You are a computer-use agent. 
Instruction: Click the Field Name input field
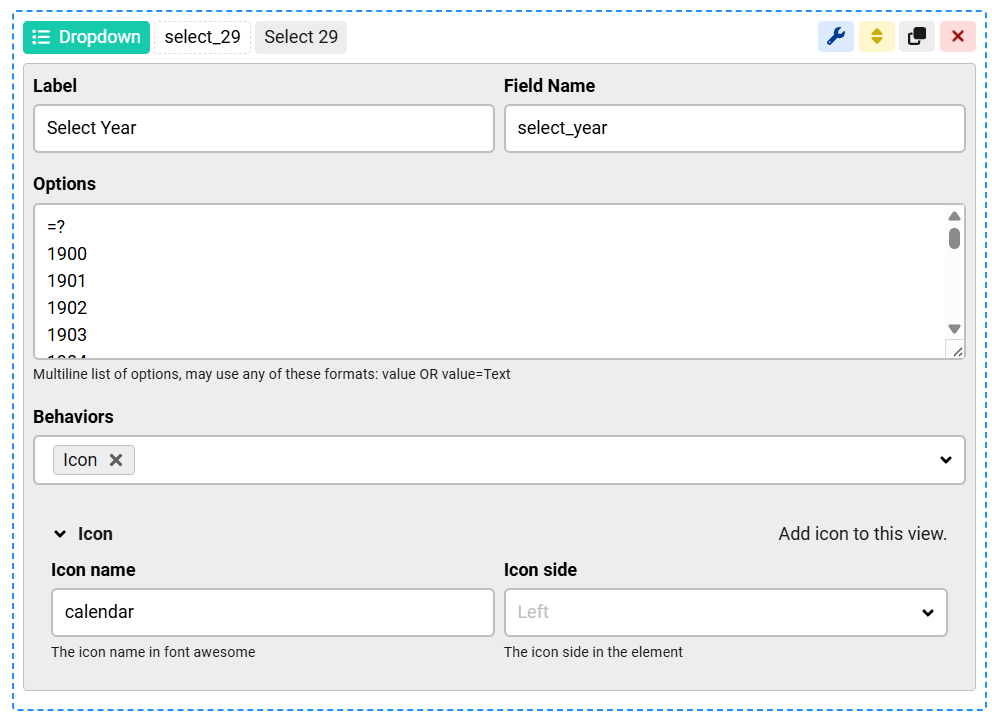click(734, 128)
